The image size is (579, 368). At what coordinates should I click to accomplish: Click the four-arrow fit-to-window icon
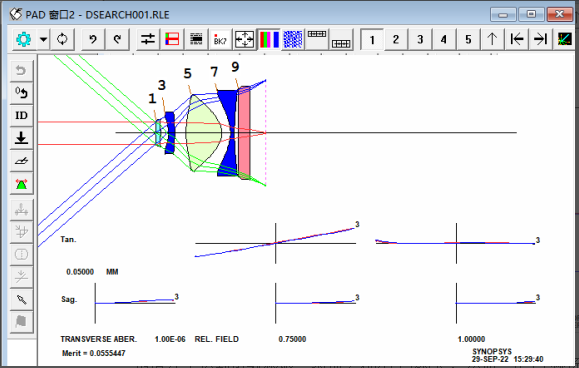point(244,39)
